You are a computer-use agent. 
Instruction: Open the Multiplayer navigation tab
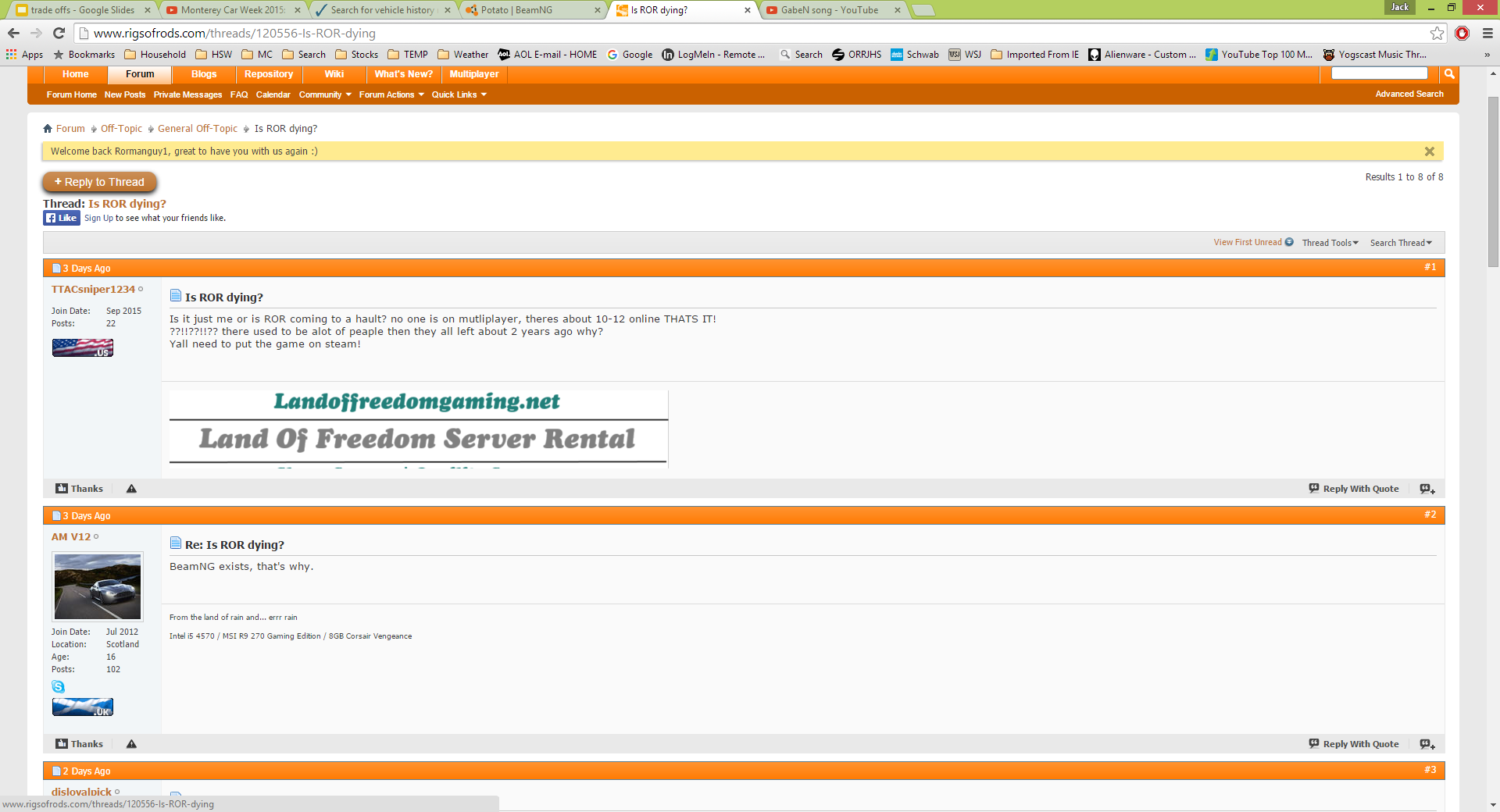[x=474, y=74]
